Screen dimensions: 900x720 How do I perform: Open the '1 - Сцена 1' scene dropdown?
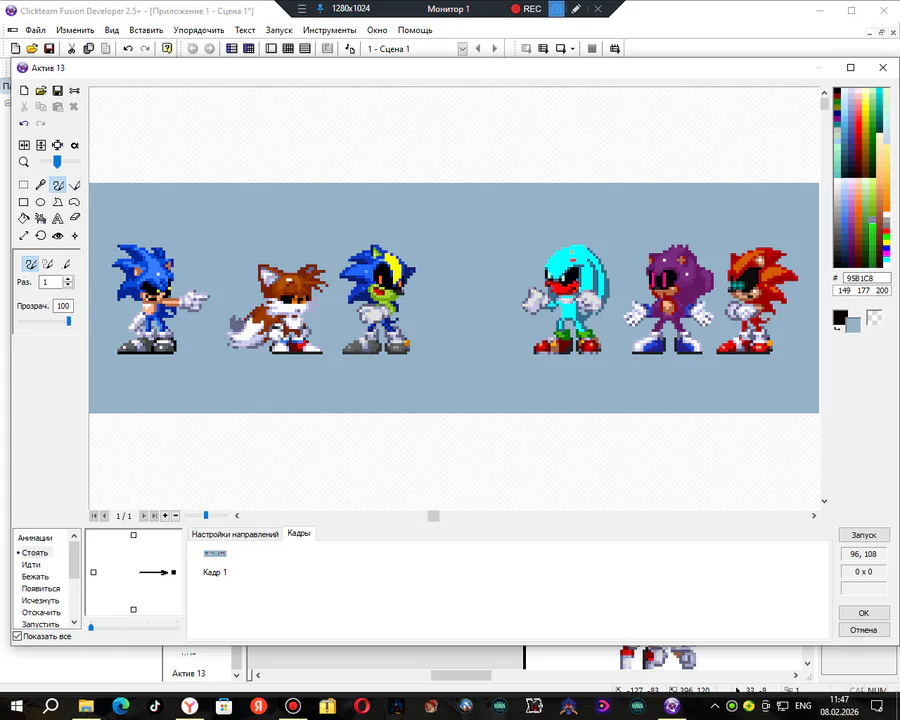(463, 49)
